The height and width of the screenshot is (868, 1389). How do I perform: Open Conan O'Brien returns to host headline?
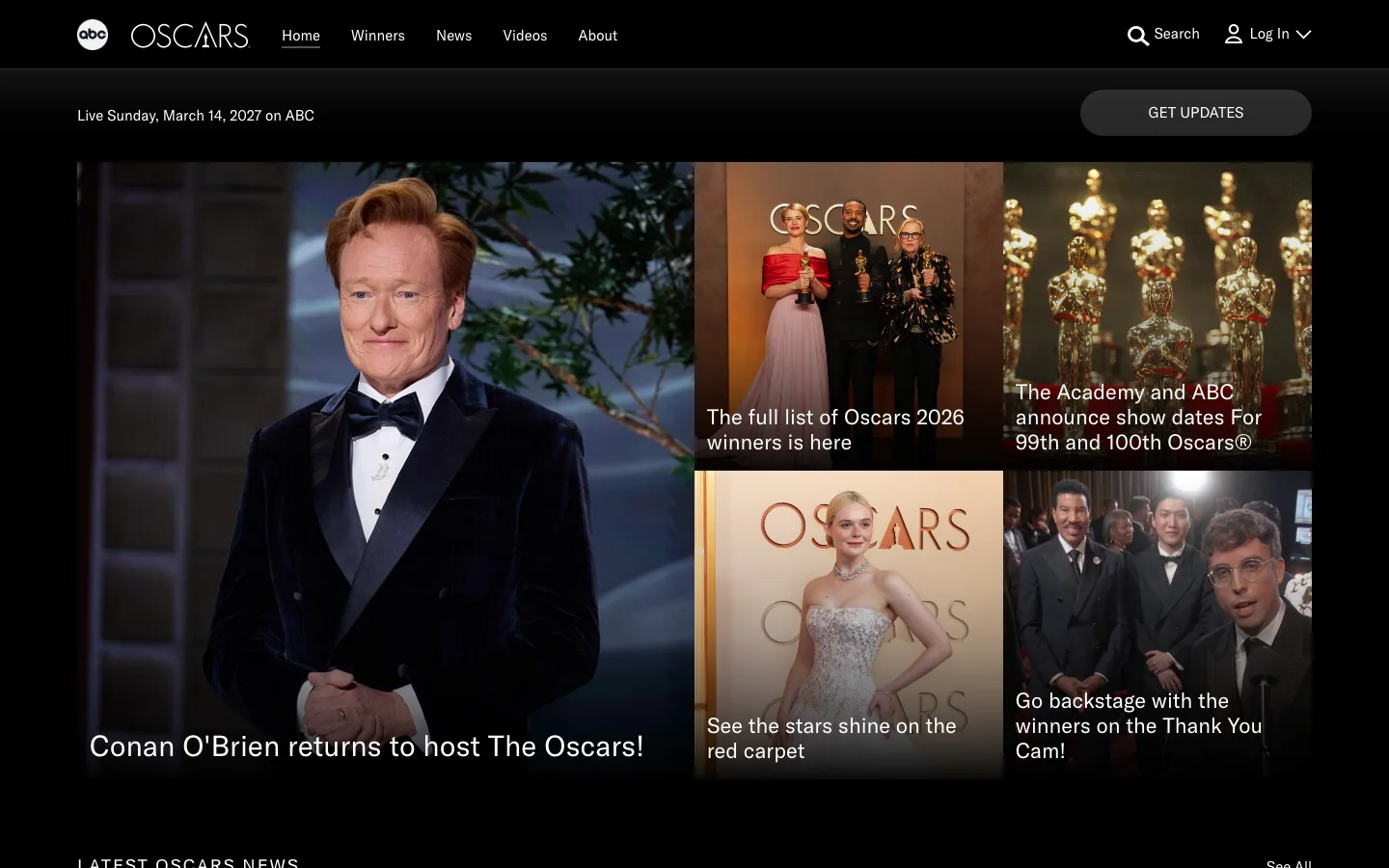pos(367,746)
